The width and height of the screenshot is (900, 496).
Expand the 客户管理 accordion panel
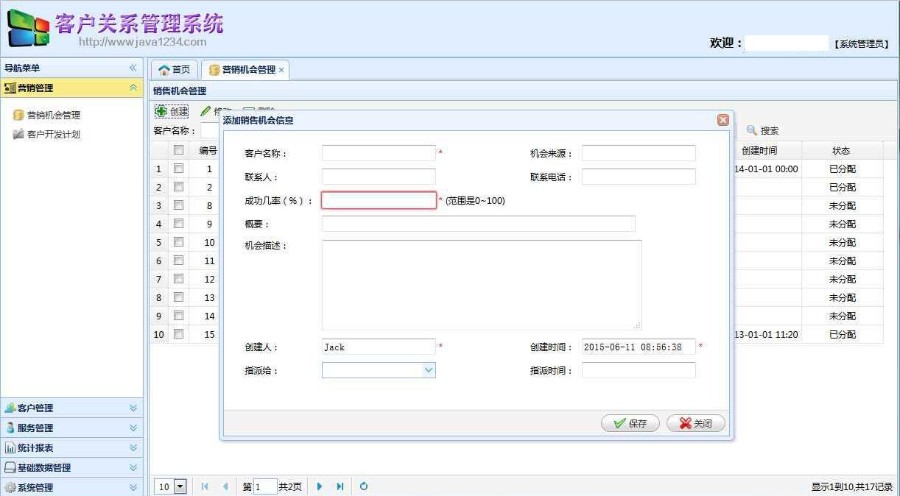pyautogui.click(x=72, y=408)
